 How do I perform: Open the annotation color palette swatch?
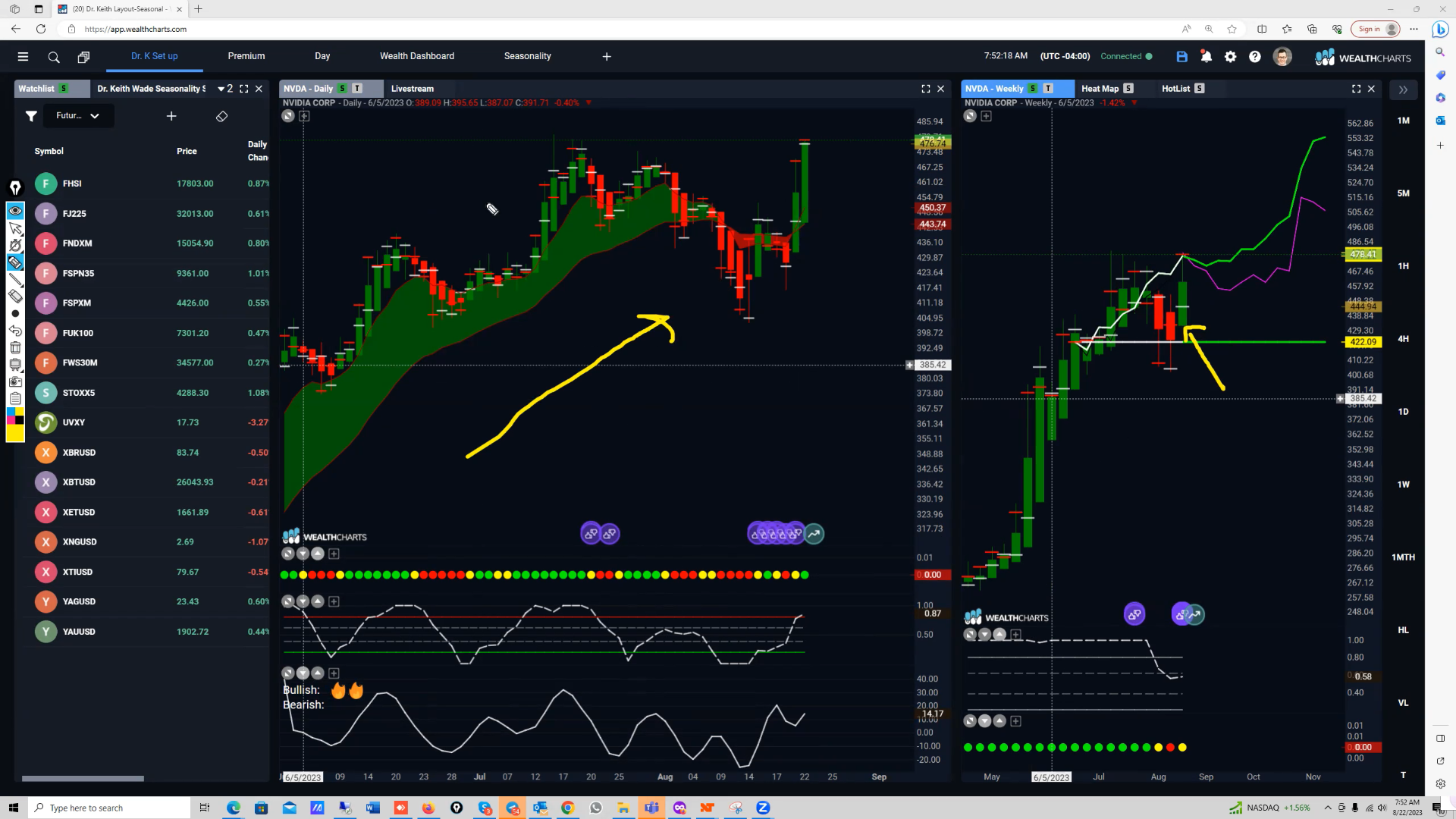[15, 416]
